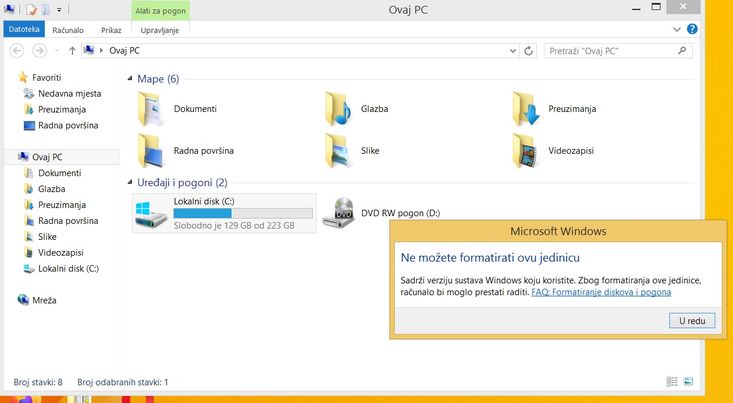The height and width of the screenshot is (403, 733).
Task: Open recent locations dropdown arrow
Action: coord(57,50)
